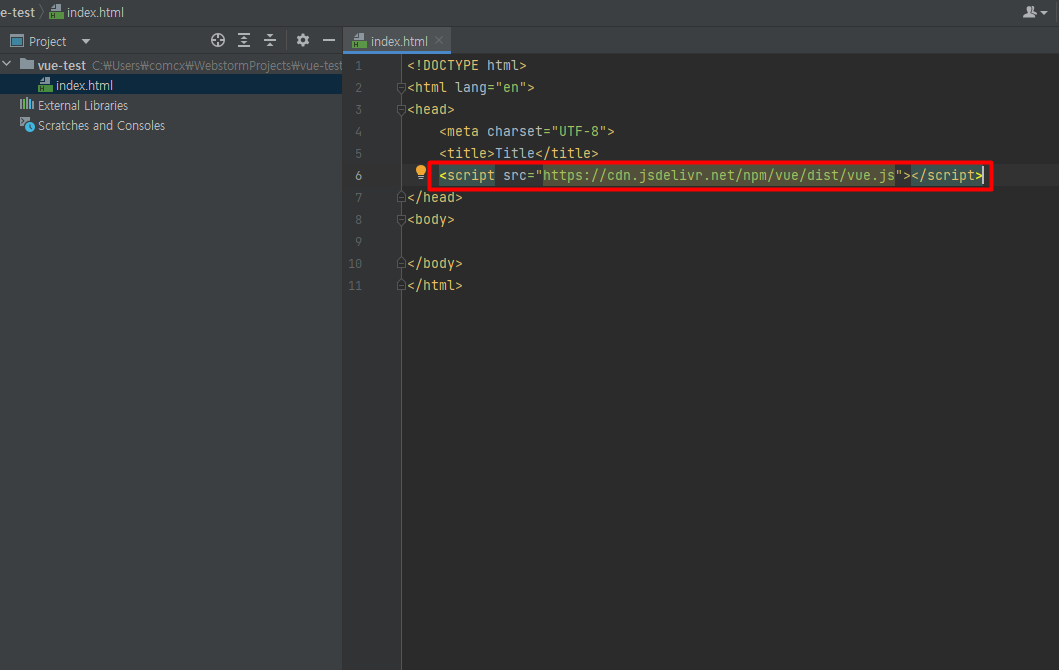Select Scratches and Consoles node

101,126
